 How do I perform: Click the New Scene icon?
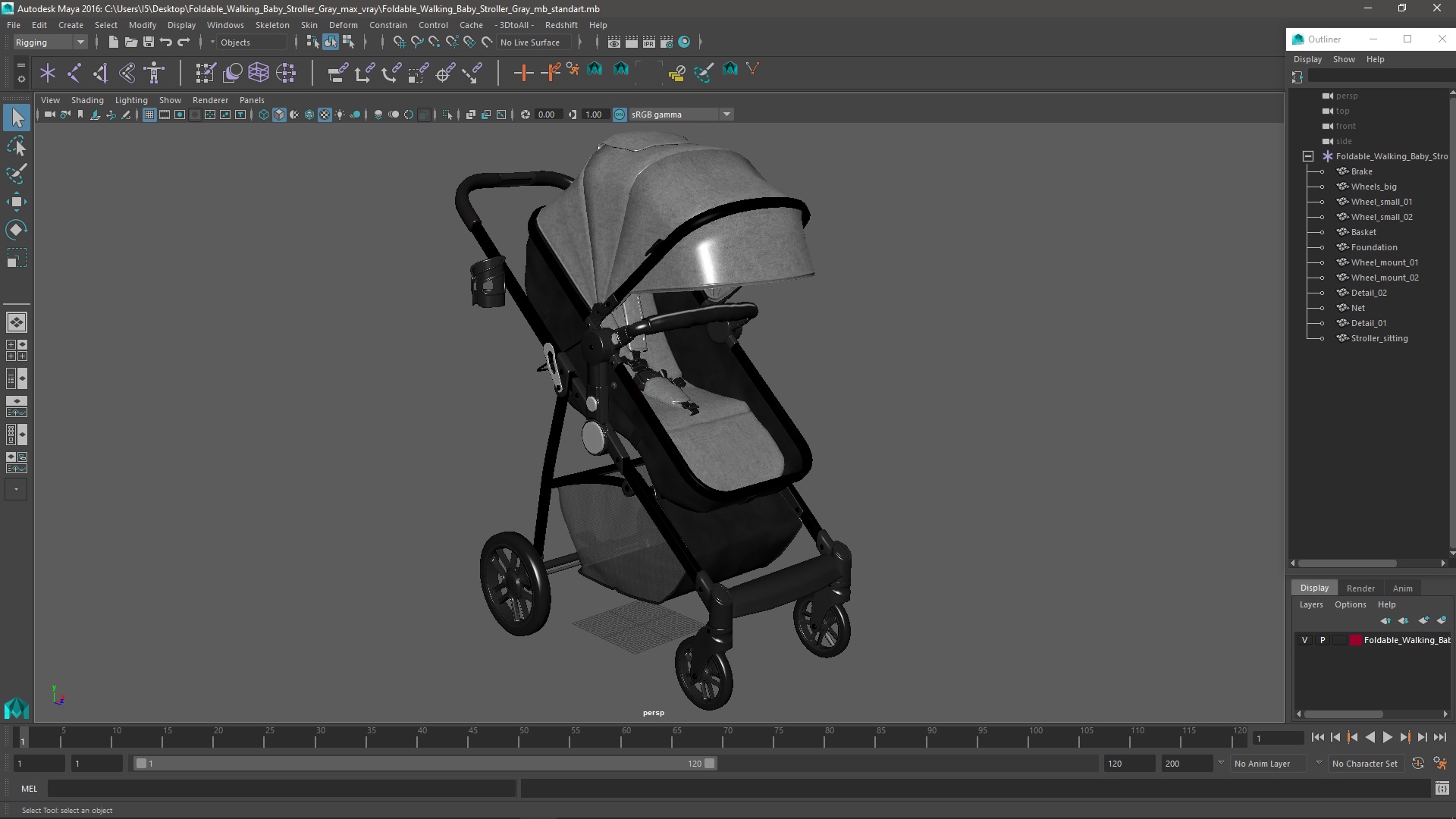point(113,42)
